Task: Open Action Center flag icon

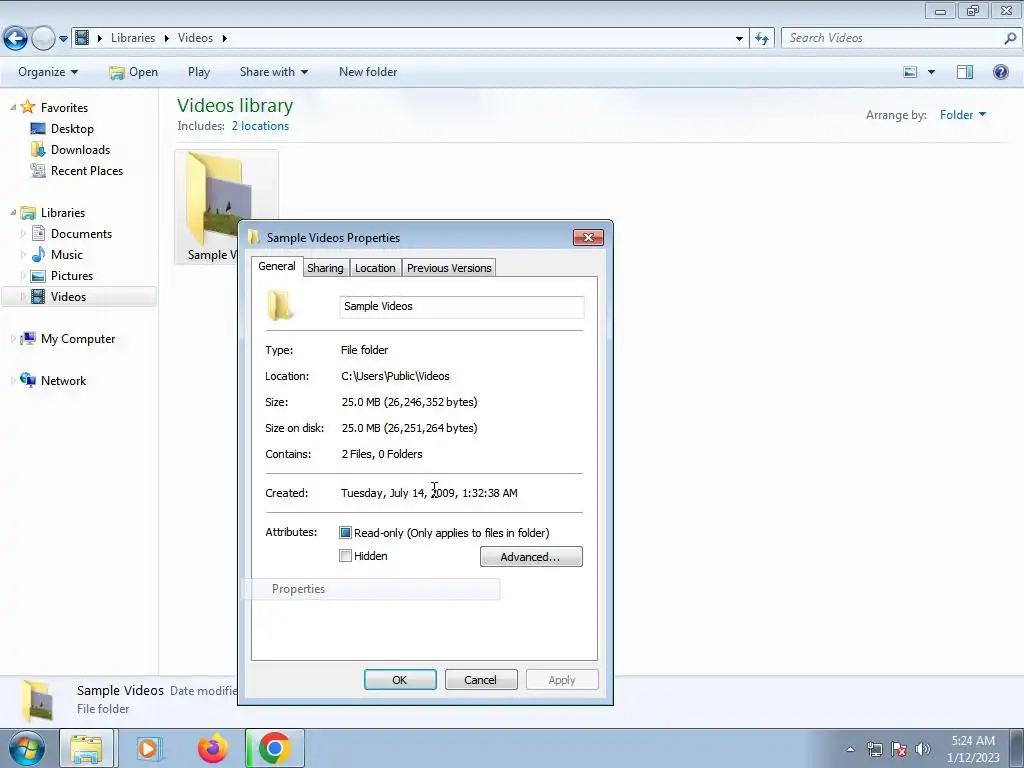Action: [x=899, y=749]
